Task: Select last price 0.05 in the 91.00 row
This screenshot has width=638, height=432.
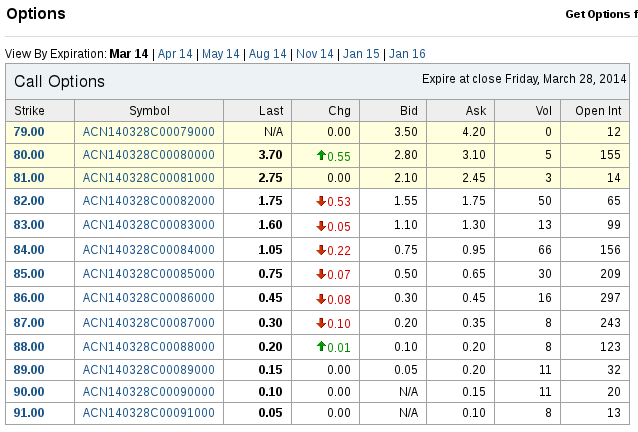Action: [270, 413]
